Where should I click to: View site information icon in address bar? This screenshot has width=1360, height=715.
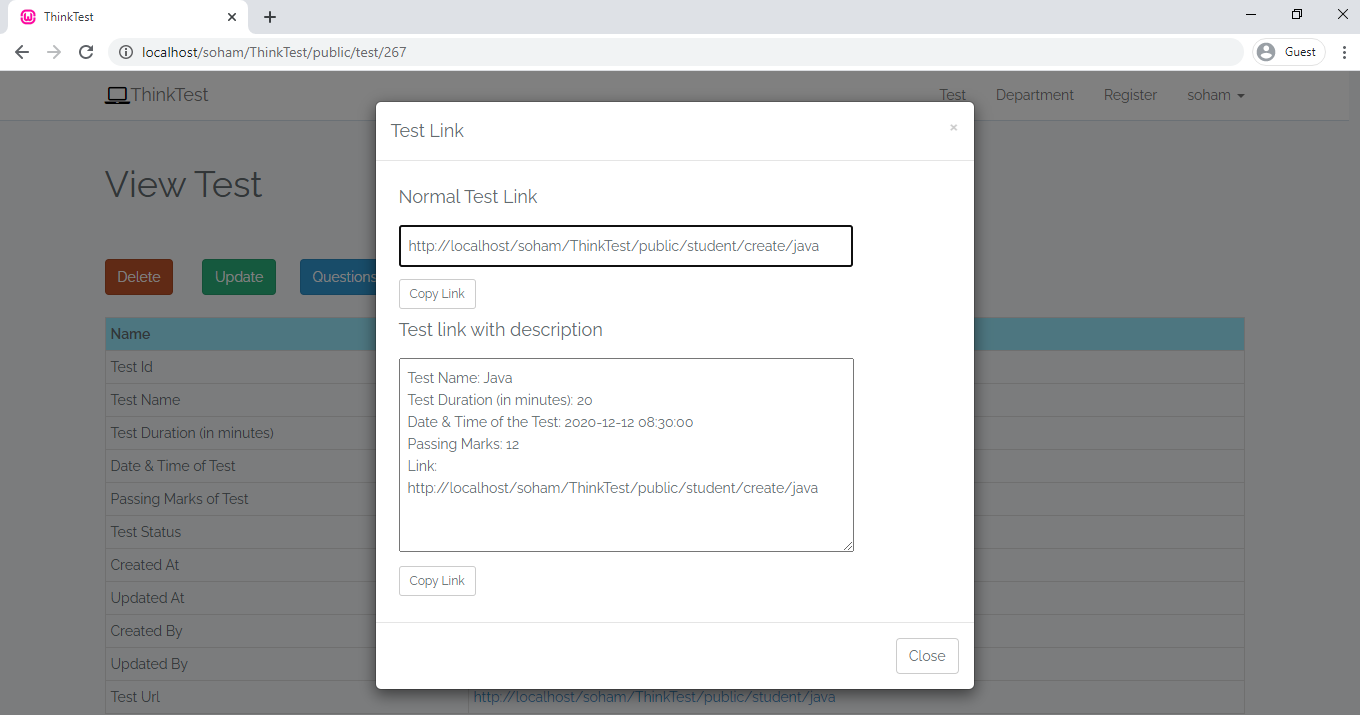(x=126, y=52)
